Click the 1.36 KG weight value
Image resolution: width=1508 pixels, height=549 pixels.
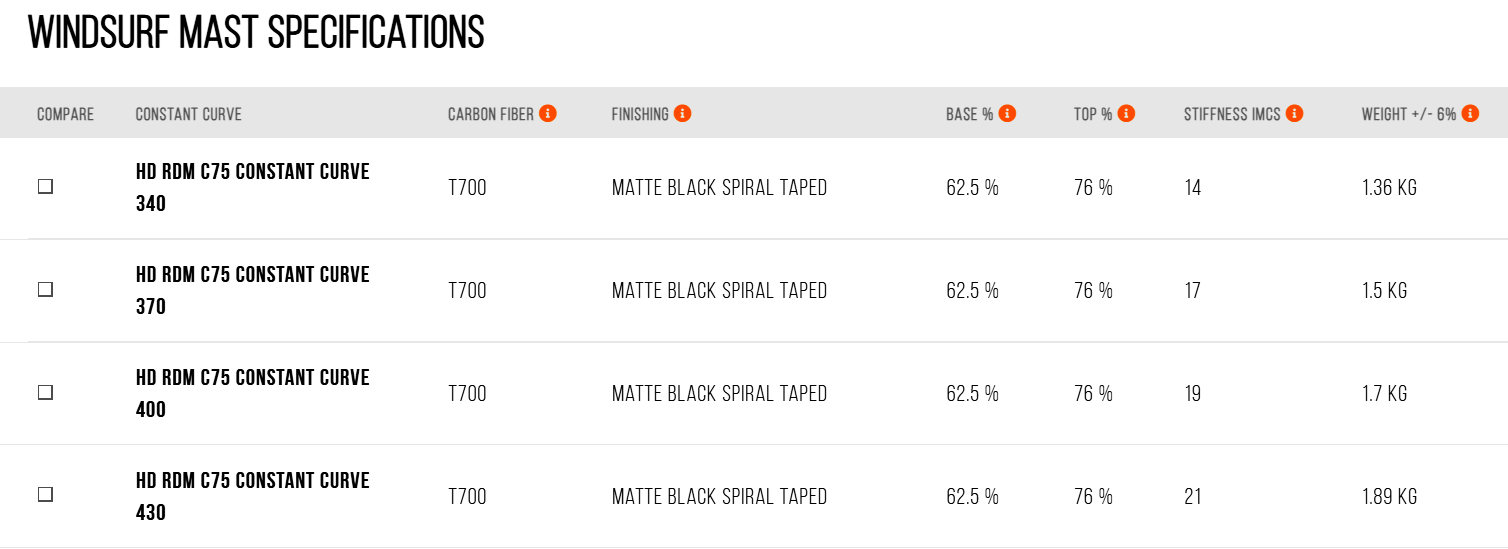pos(1389,187)
